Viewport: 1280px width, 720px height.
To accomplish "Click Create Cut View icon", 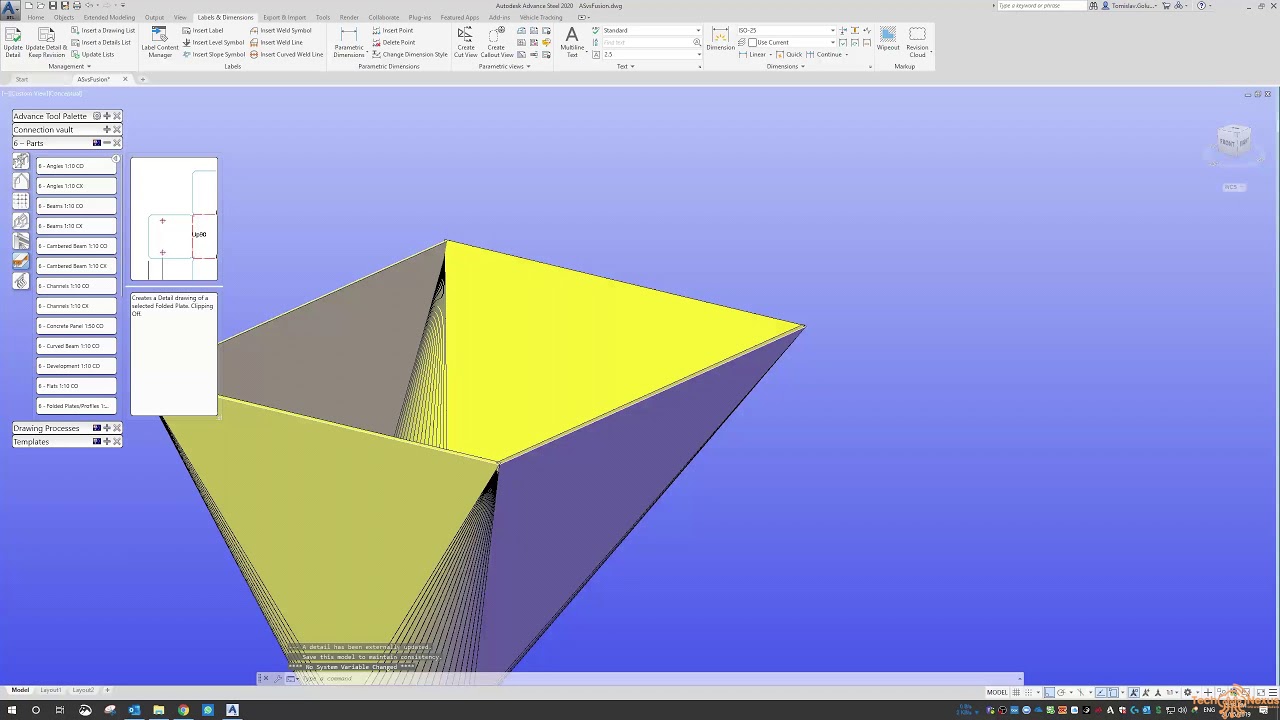I will (466, 36).
